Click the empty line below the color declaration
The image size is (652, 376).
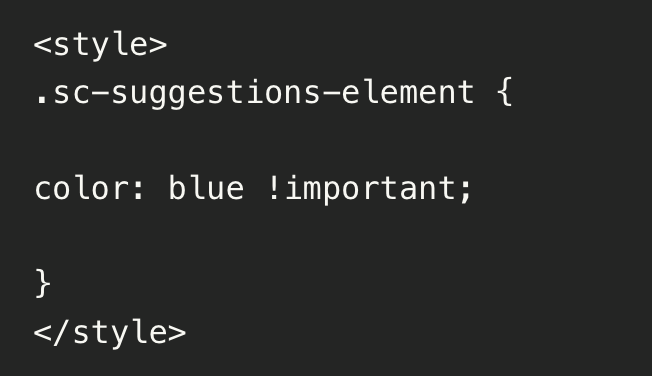[326, 236]
